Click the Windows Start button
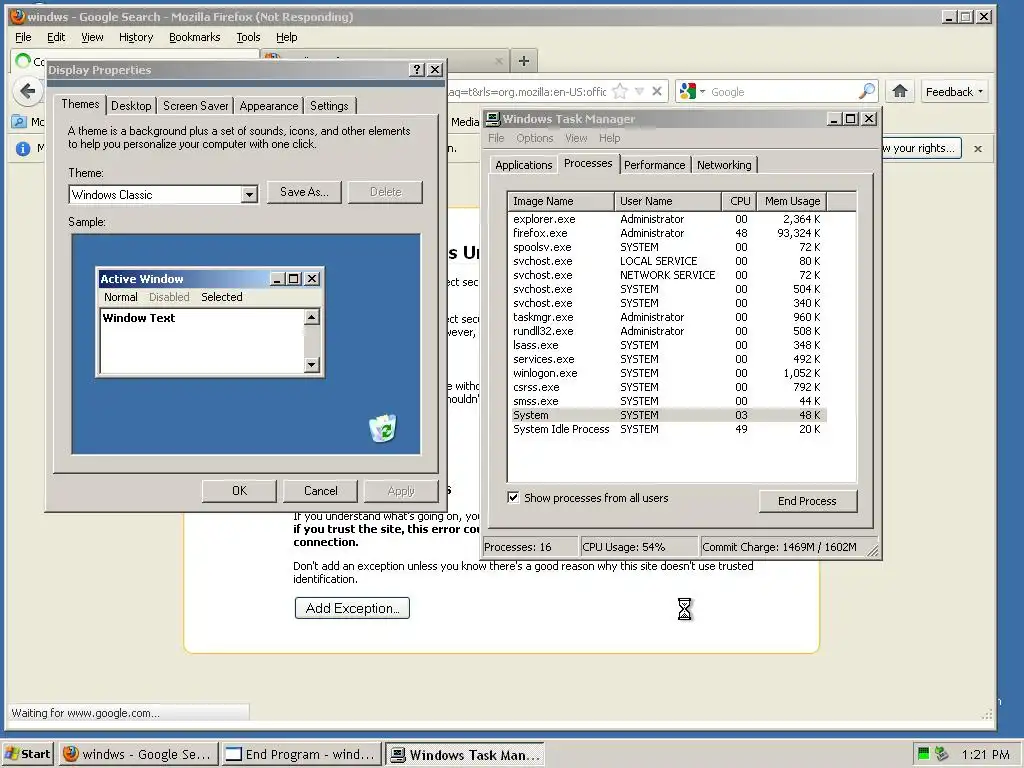 29,754
